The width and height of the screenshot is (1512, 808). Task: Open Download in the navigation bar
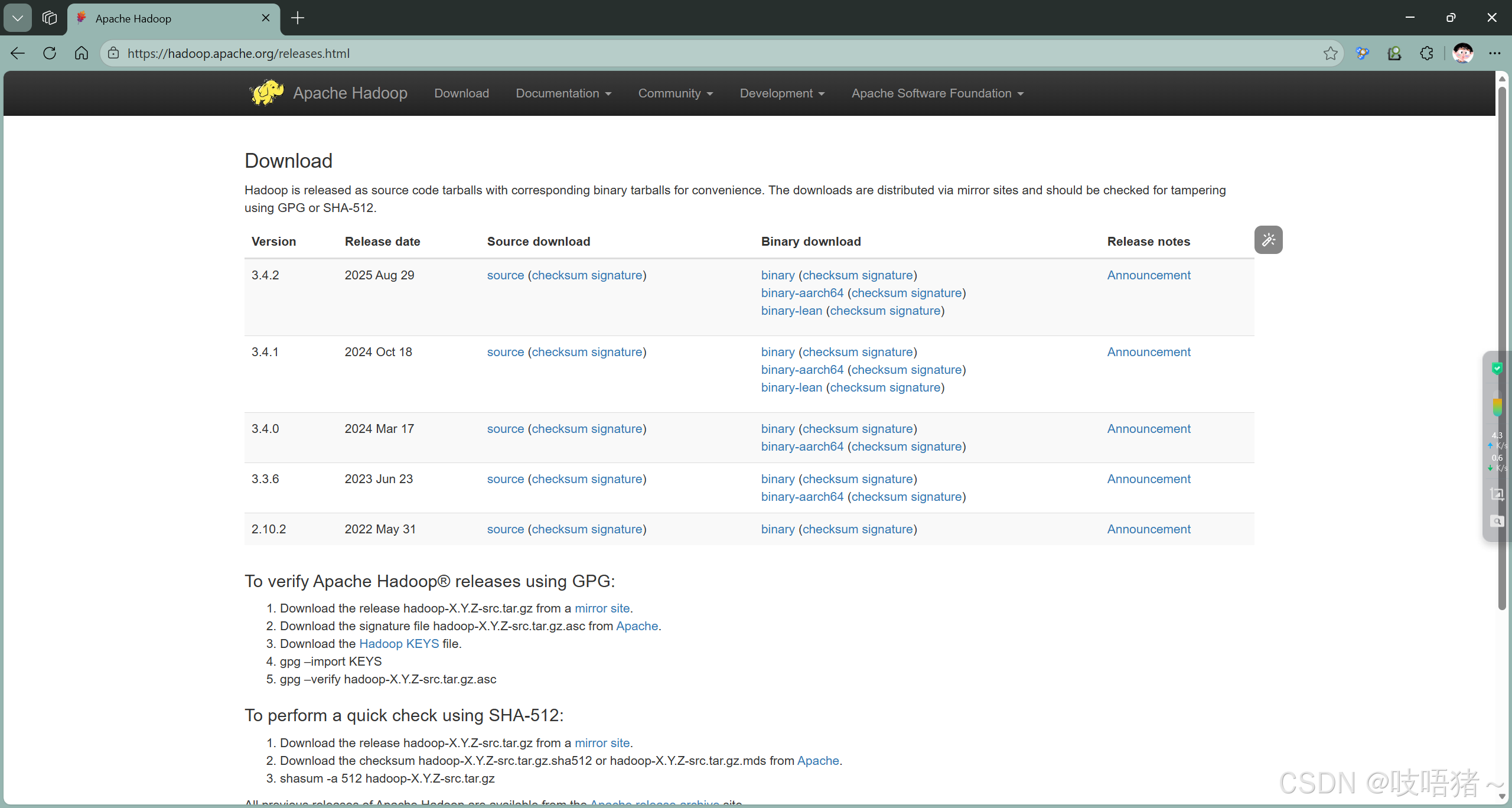click(461, 93)
